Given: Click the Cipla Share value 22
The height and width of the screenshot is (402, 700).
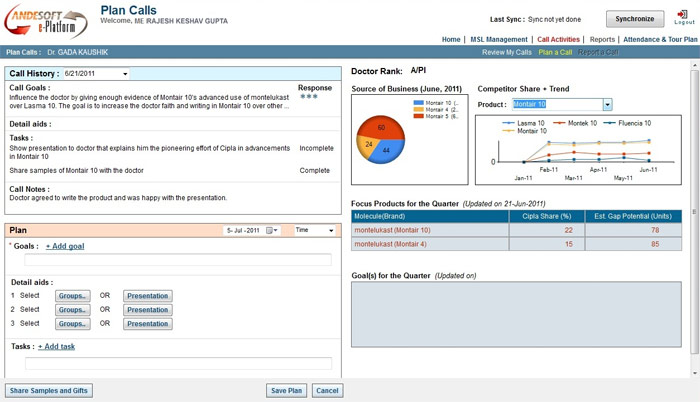Looking at the screenshot, I should [568, 230].
